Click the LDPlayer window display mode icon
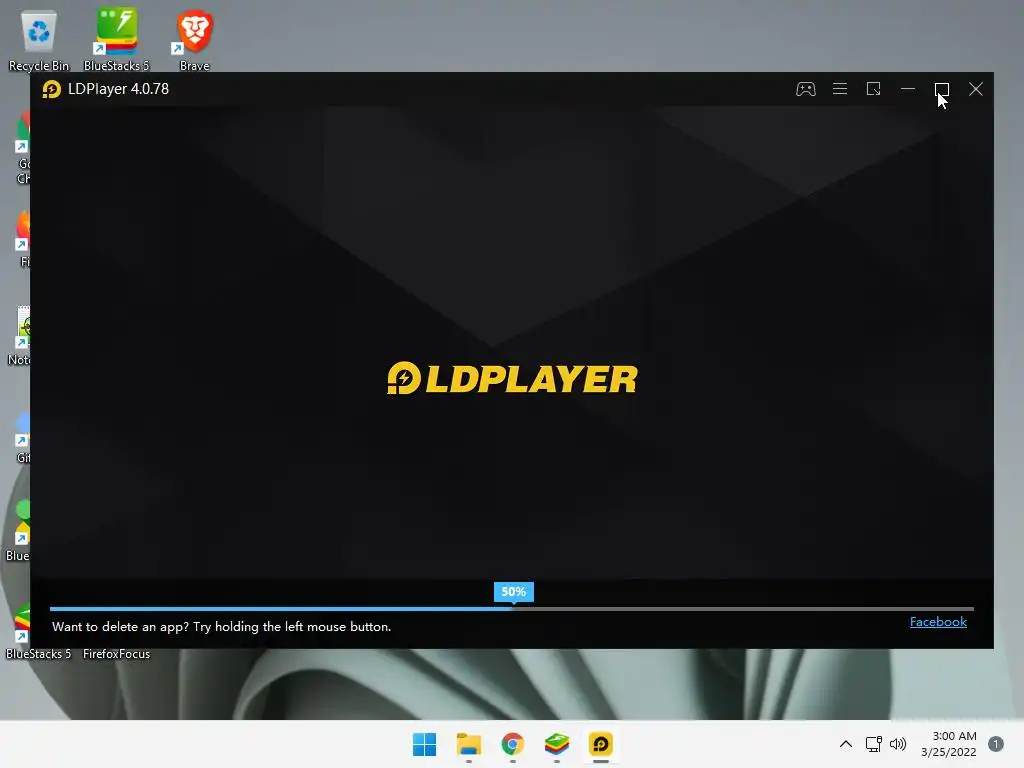The image size is (1024, 768). 874,89
